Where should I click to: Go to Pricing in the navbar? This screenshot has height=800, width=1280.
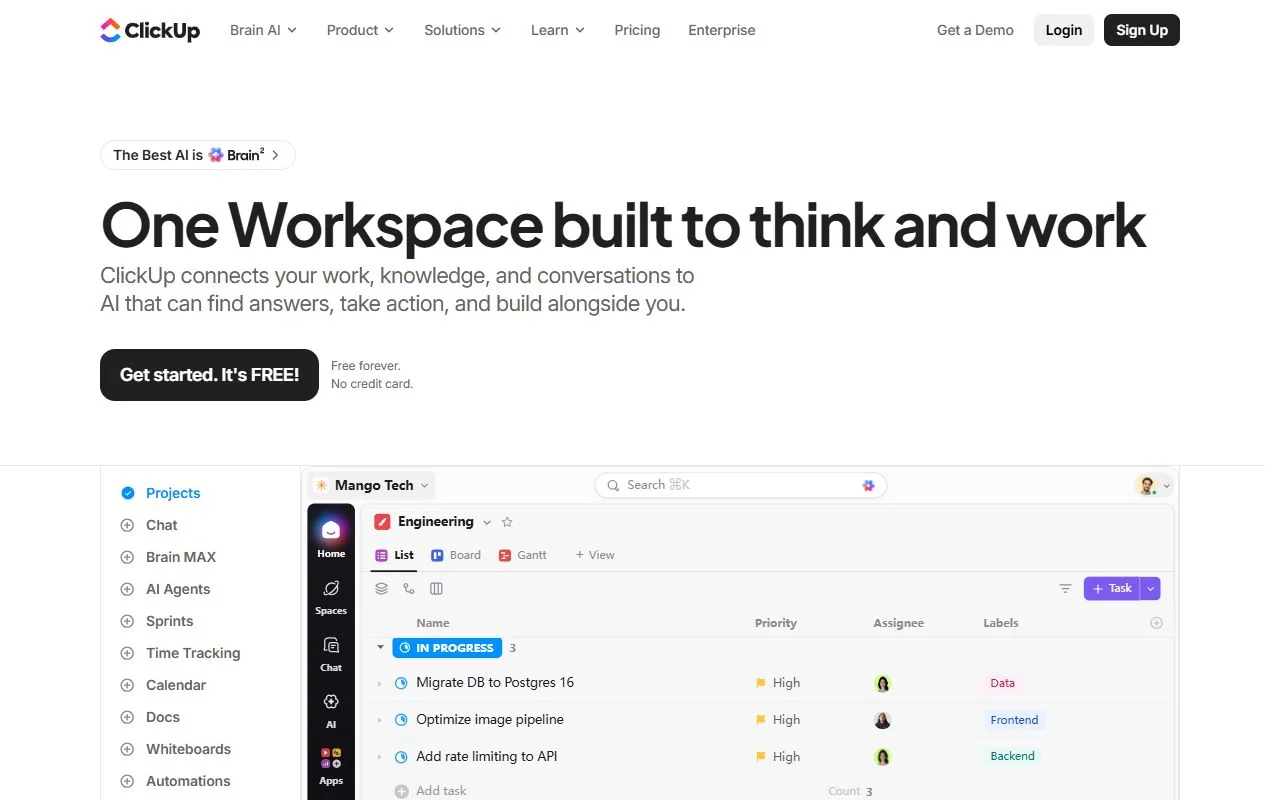point(637,30)
